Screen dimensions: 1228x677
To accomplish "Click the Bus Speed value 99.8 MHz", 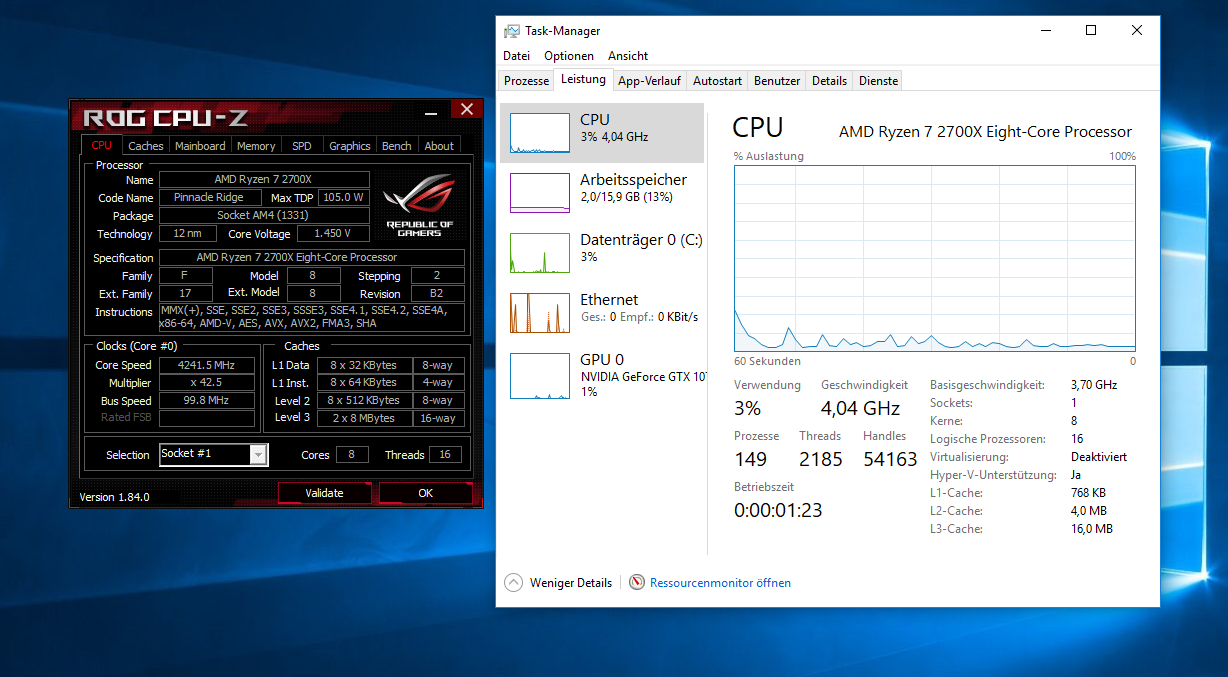I will 207,401.
